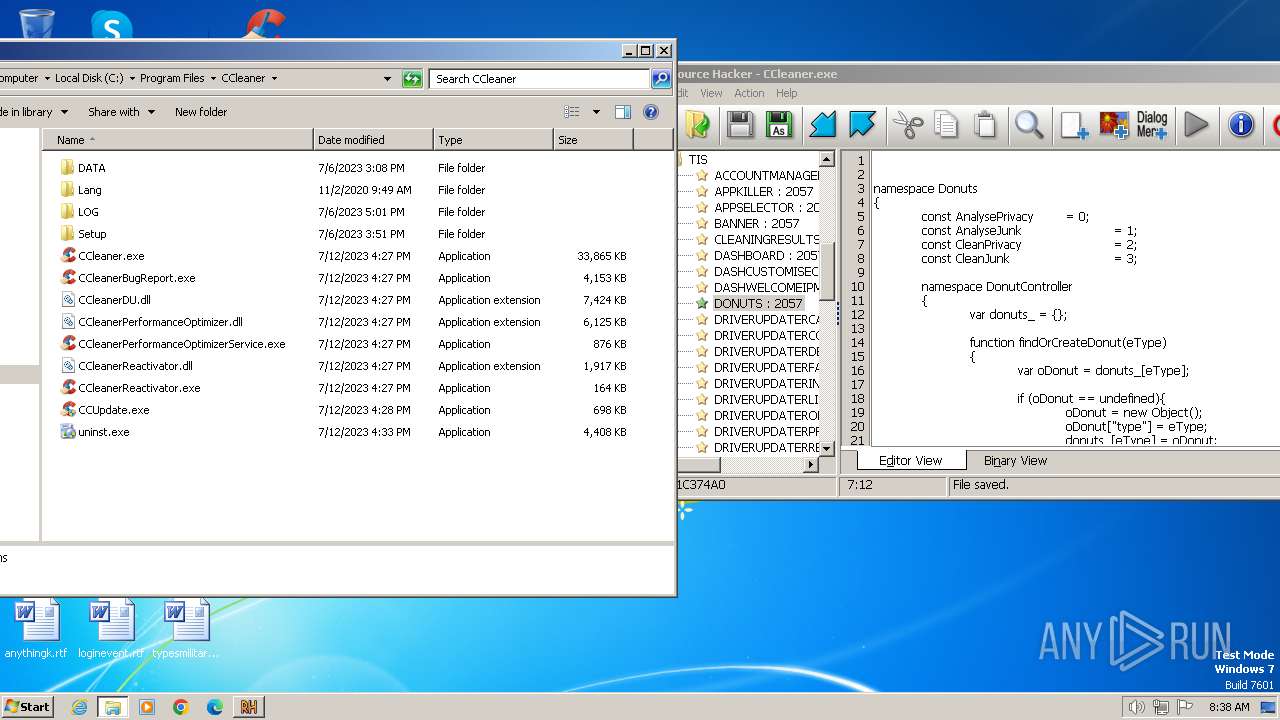Screen dimensions: 1280x720
Task: Click the Search CCleaner input field
Action: point(540,79)
